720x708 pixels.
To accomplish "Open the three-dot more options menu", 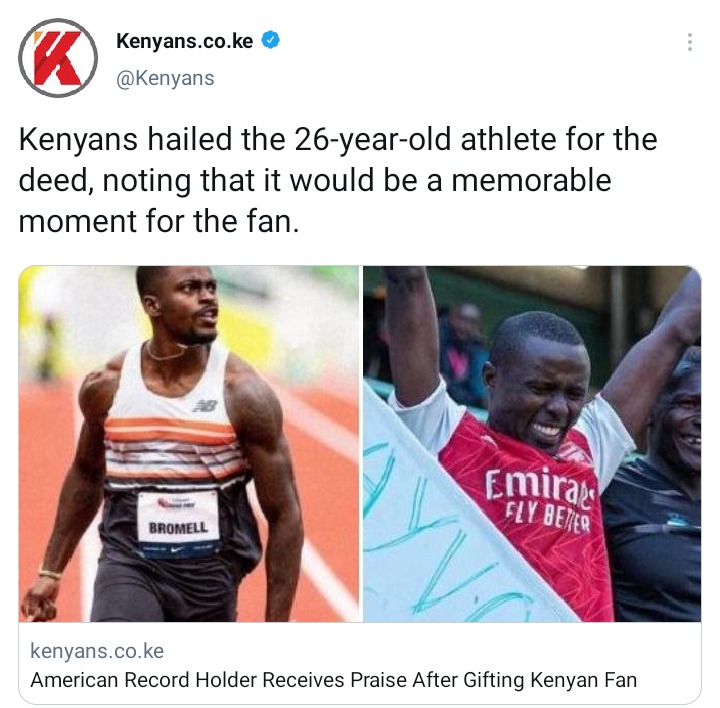I will tap(689, 42).
